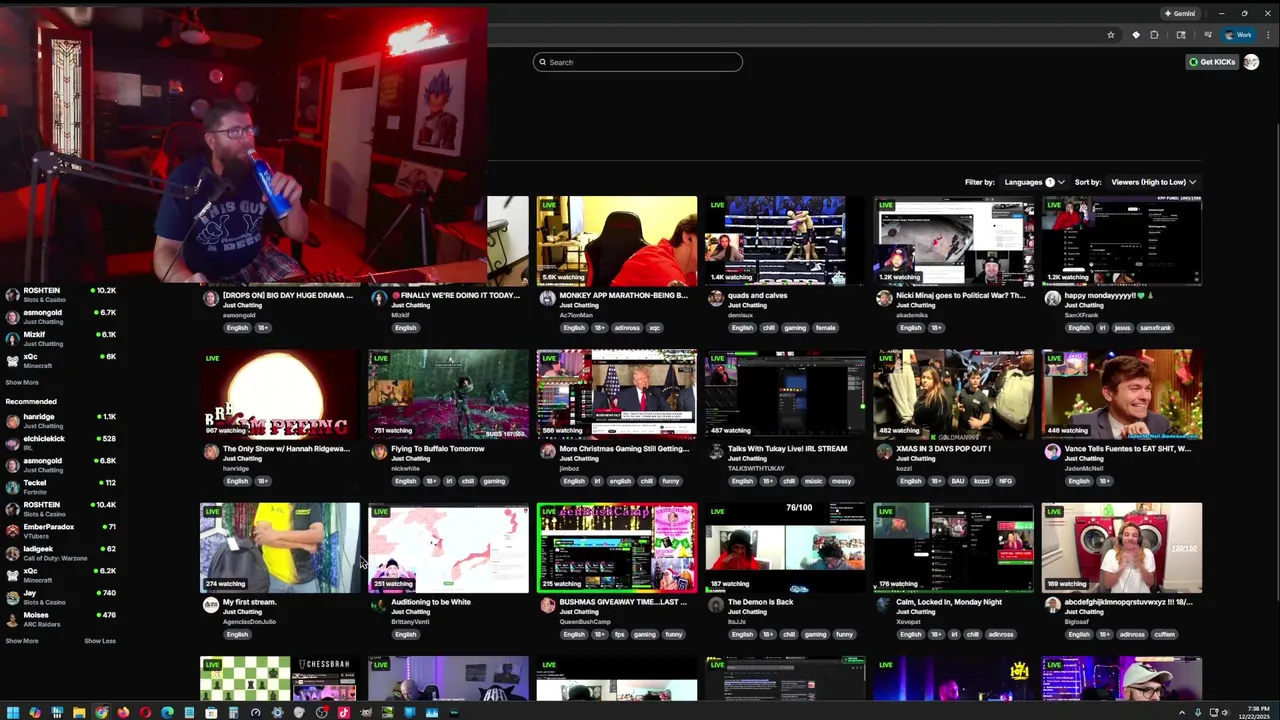
Task: Open ROSHTEIN channel with 10.2K viewers
Action: coord(60,294)
